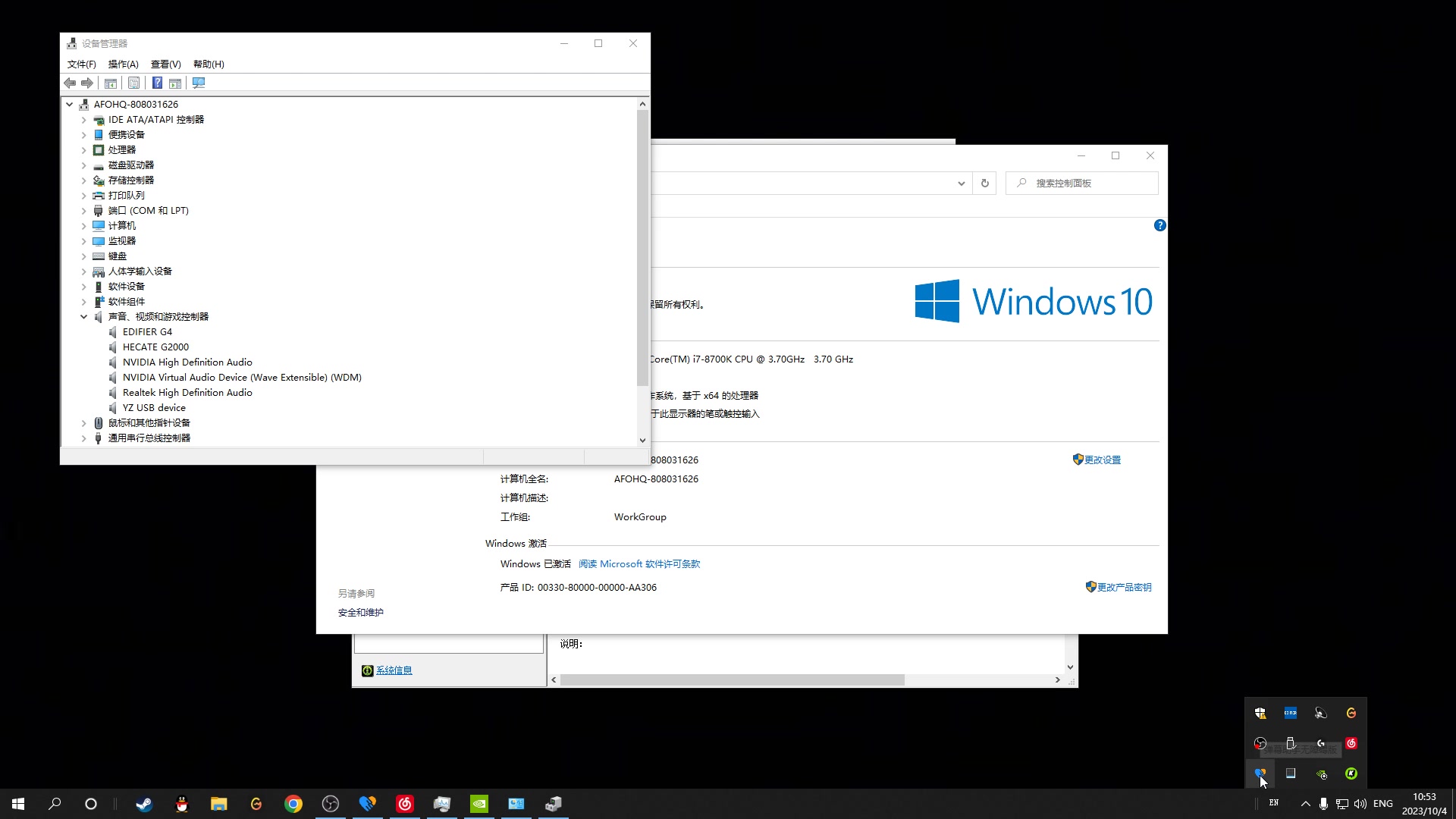Open File Explorer from the taskbar
Screen dimensions: 1456x819
pyautogui.click(x=219, y=804)
